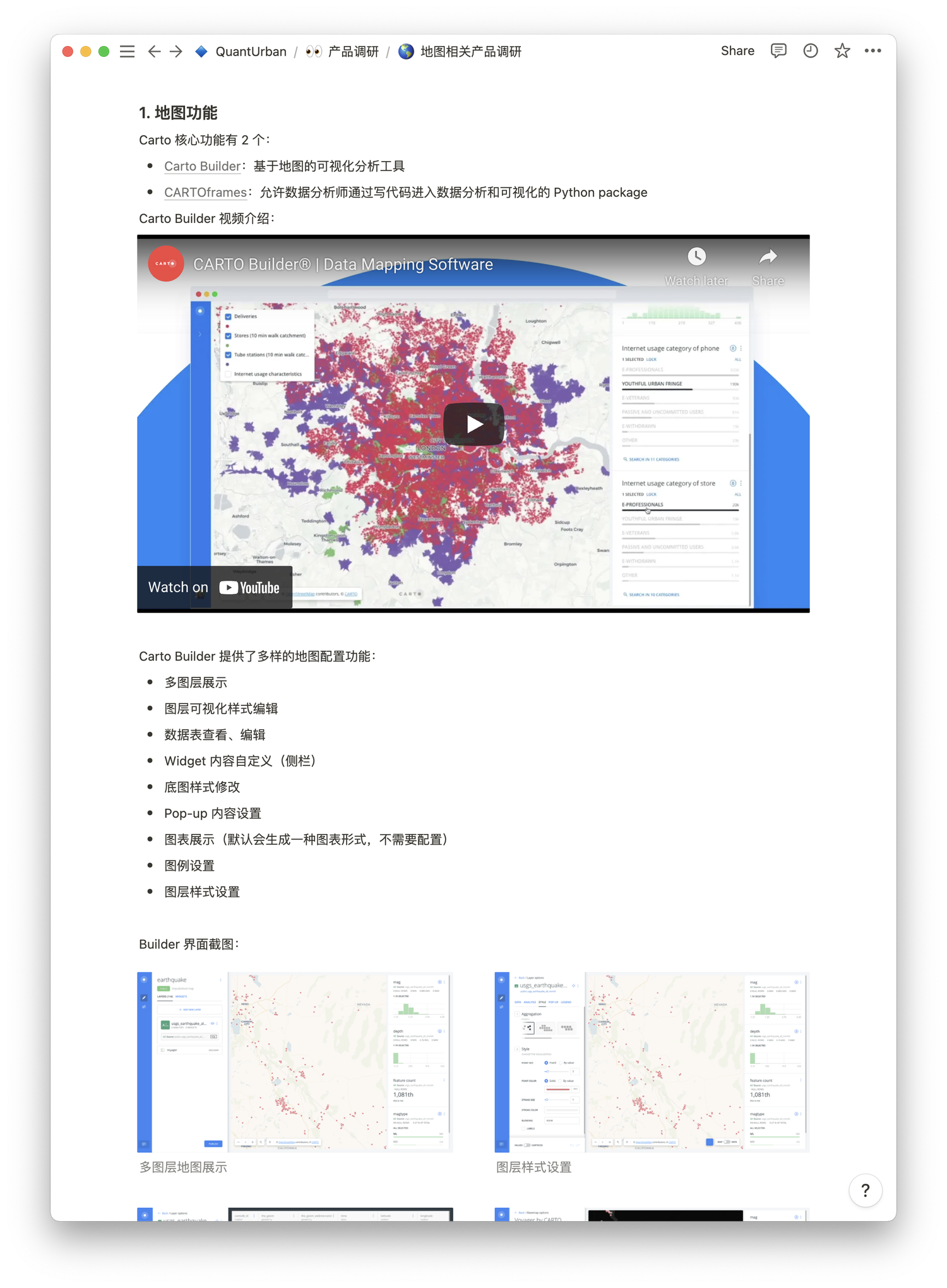Click the Share button in top bar

tap(737, 51)
